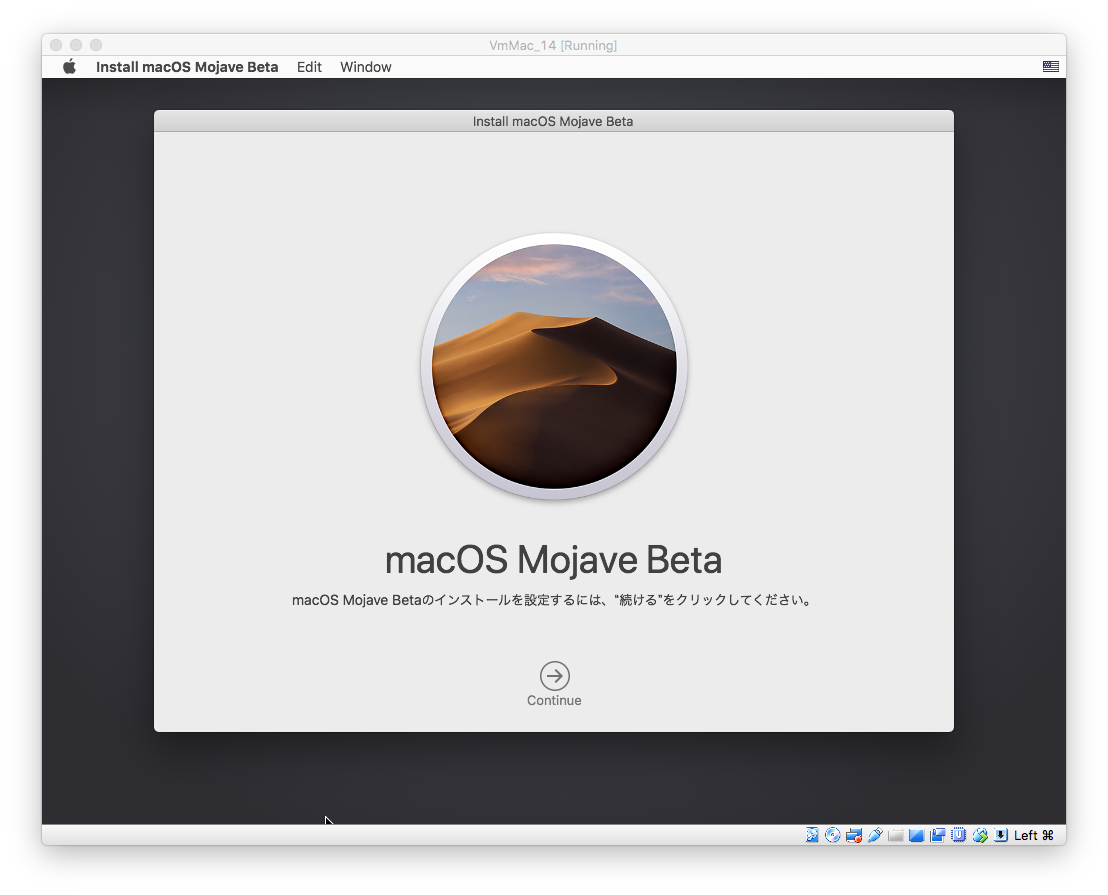Click the circled arrow above Continue
Viewport: 1108px width, 895px height.
pos(554,676)
